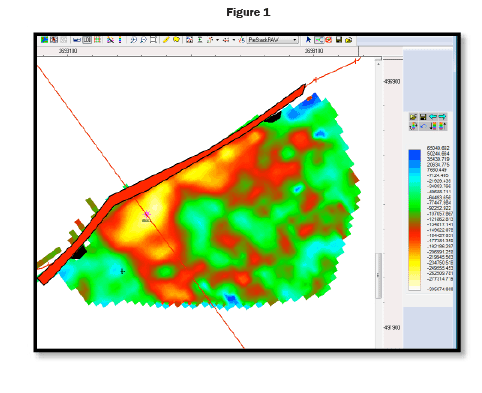Toggle the red grid display icon
482x393 pixels.
tap(97, 40)
